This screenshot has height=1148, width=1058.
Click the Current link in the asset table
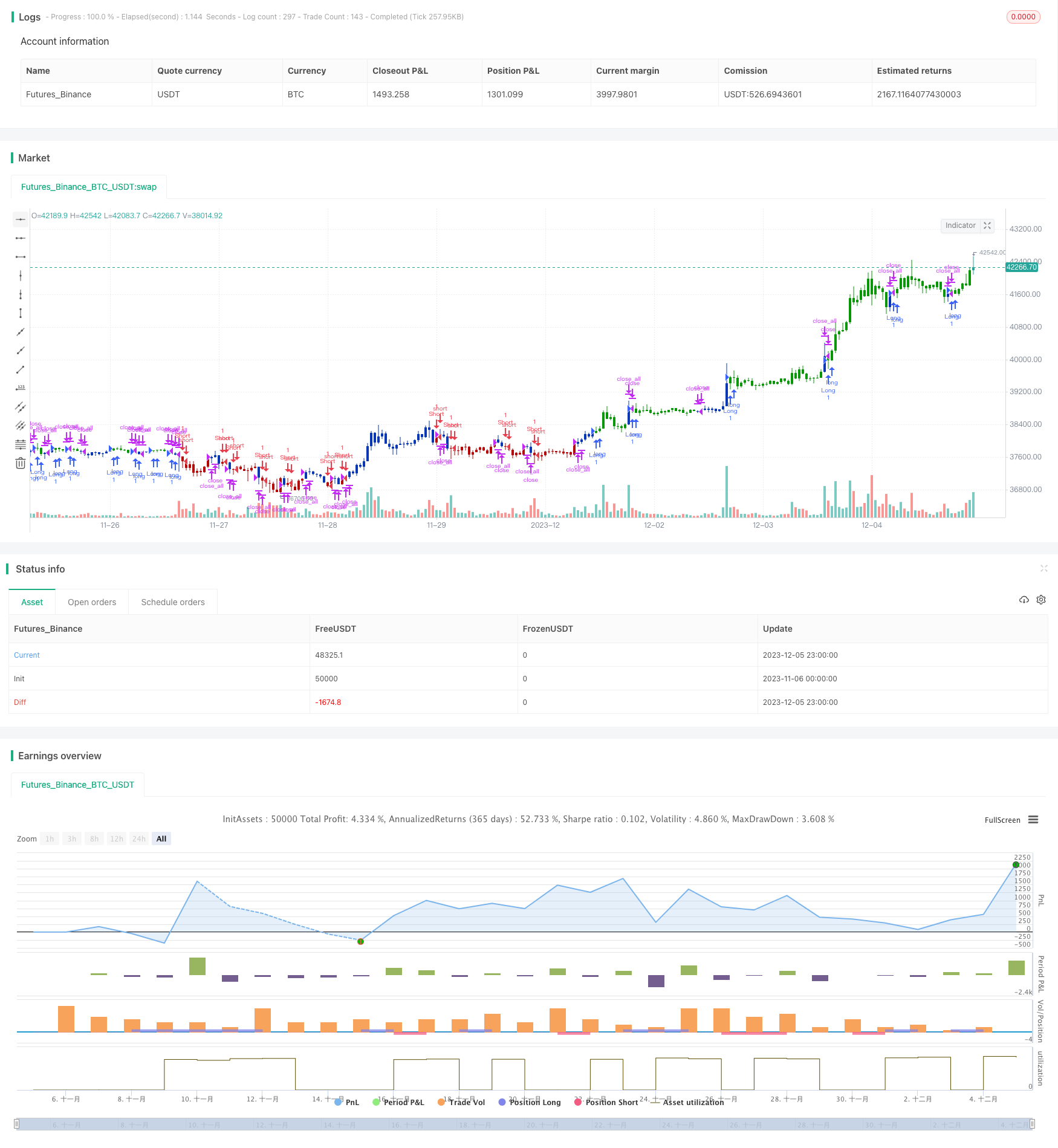click(x=27, y=655)
